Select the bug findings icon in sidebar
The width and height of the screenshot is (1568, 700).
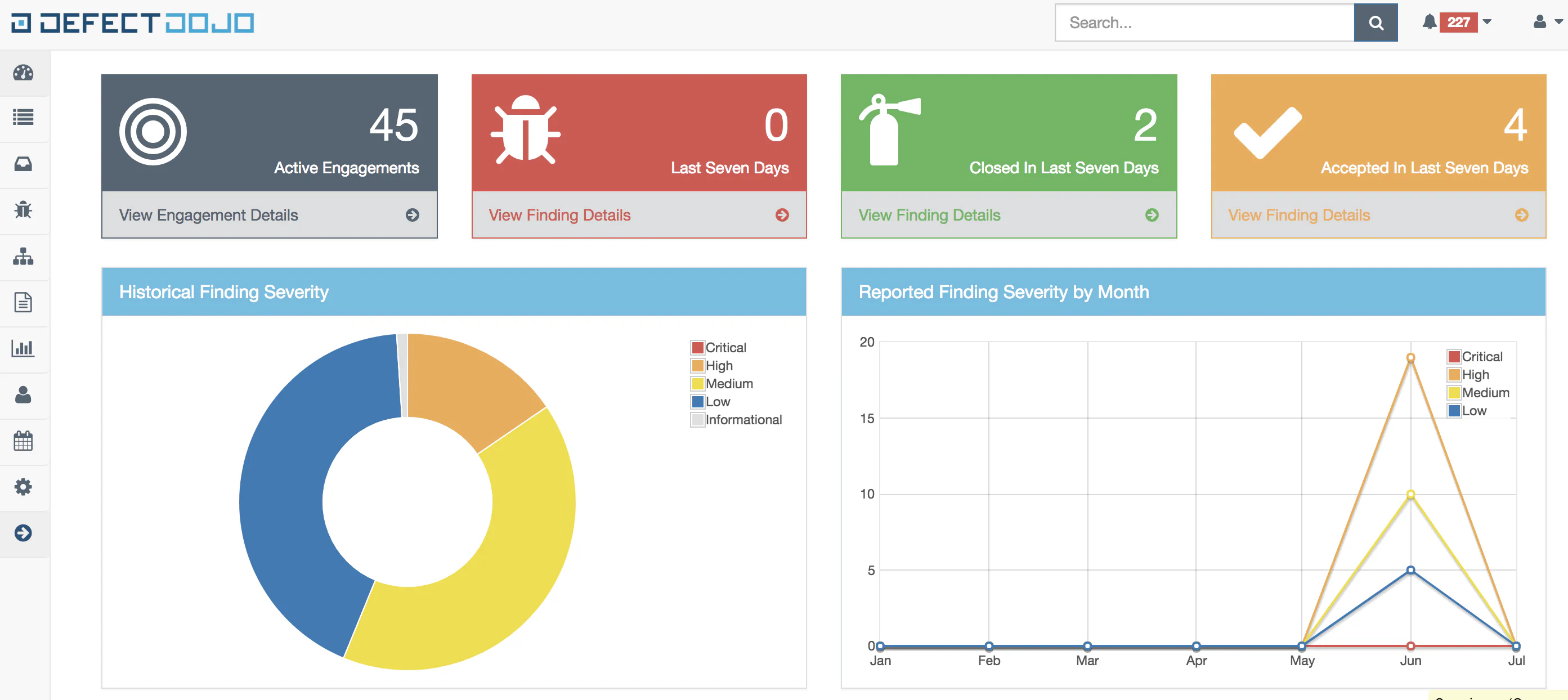click(x=23, y=210)
